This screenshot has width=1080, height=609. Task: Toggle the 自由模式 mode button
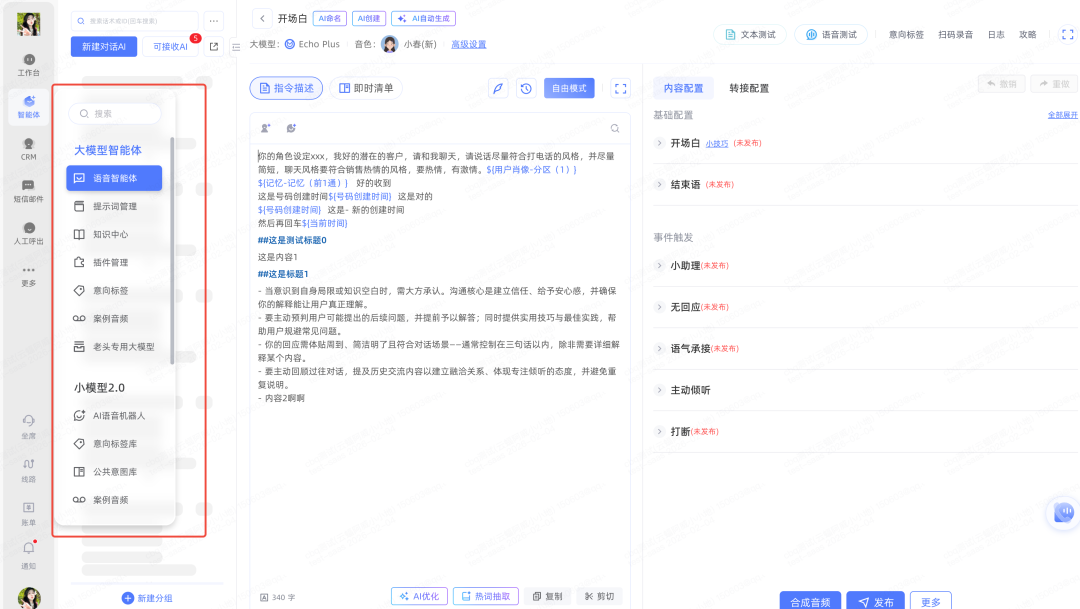click(569, 88)
